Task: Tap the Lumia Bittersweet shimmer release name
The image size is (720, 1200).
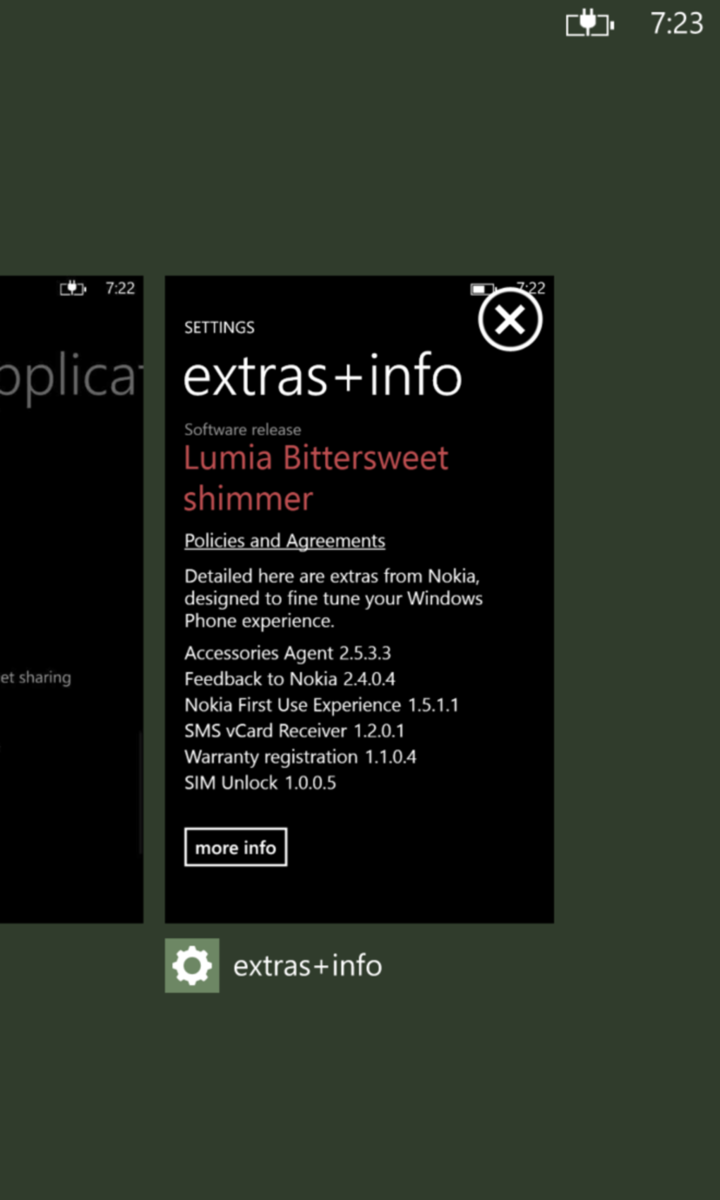Action: pos(315,478)
